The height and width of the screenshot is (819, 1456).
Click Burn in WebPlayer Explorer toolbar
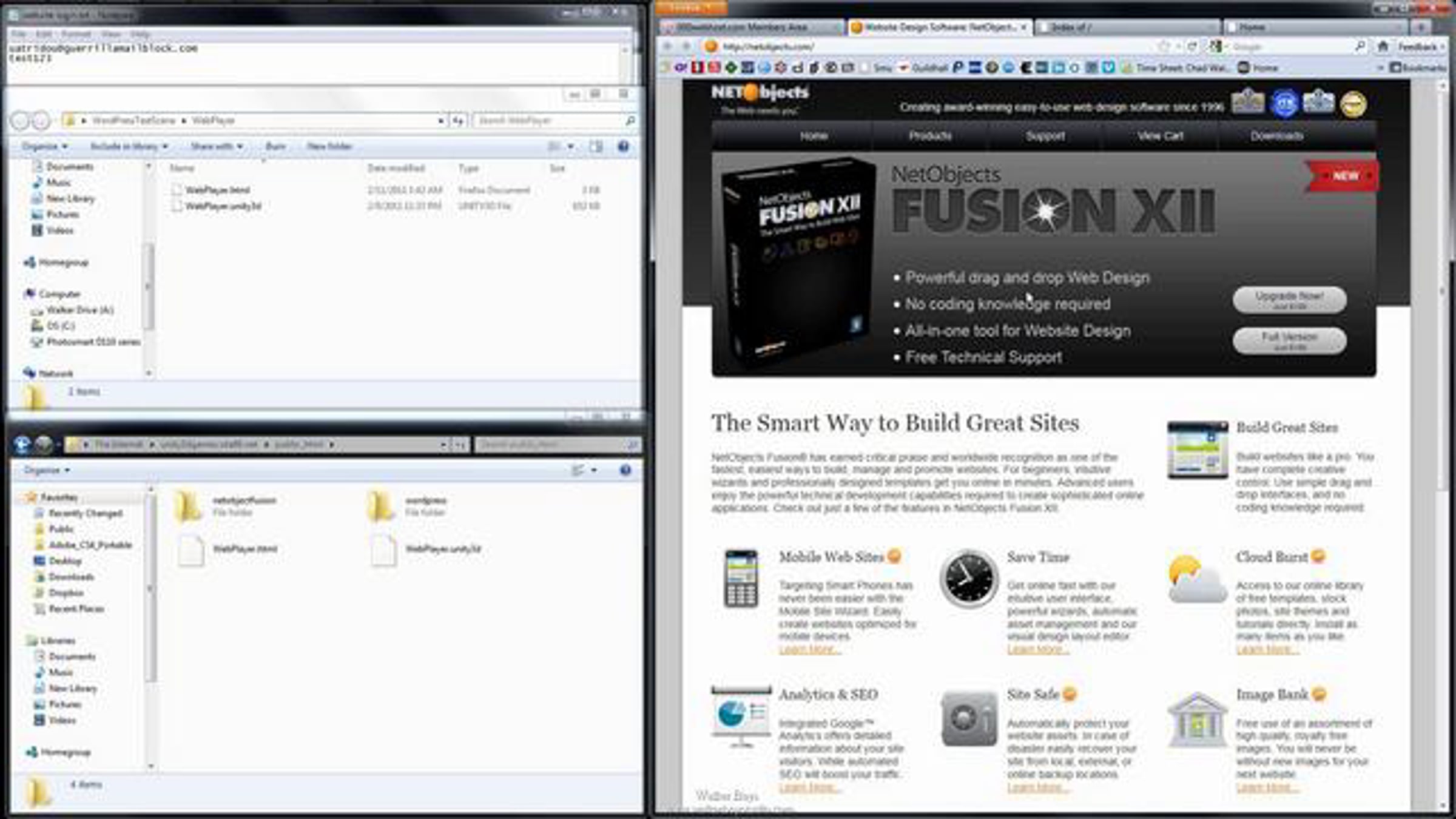point(275,146)
